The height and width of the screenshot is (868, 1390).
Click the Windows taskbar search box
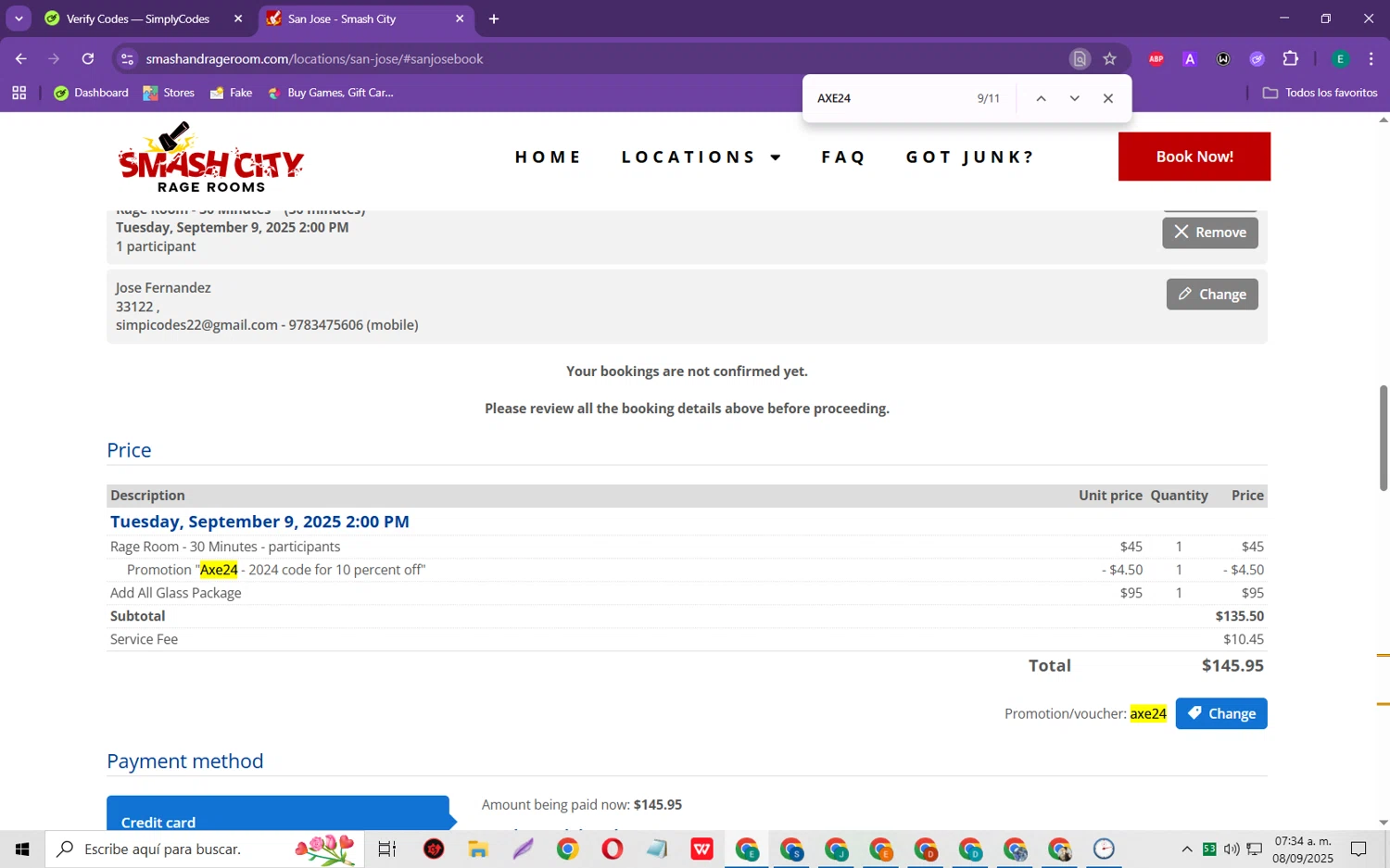coord(204,849)
